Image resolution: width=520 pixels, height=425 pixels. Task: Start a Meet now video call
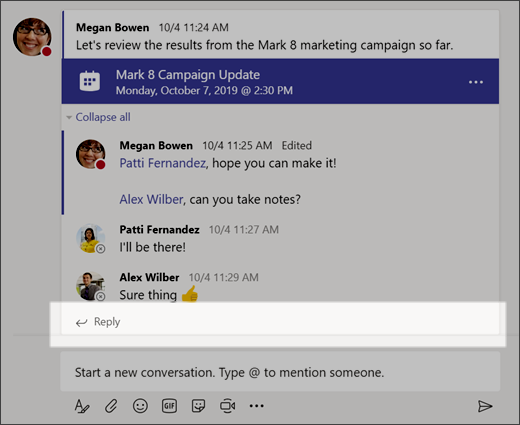[x=228, y=406]
